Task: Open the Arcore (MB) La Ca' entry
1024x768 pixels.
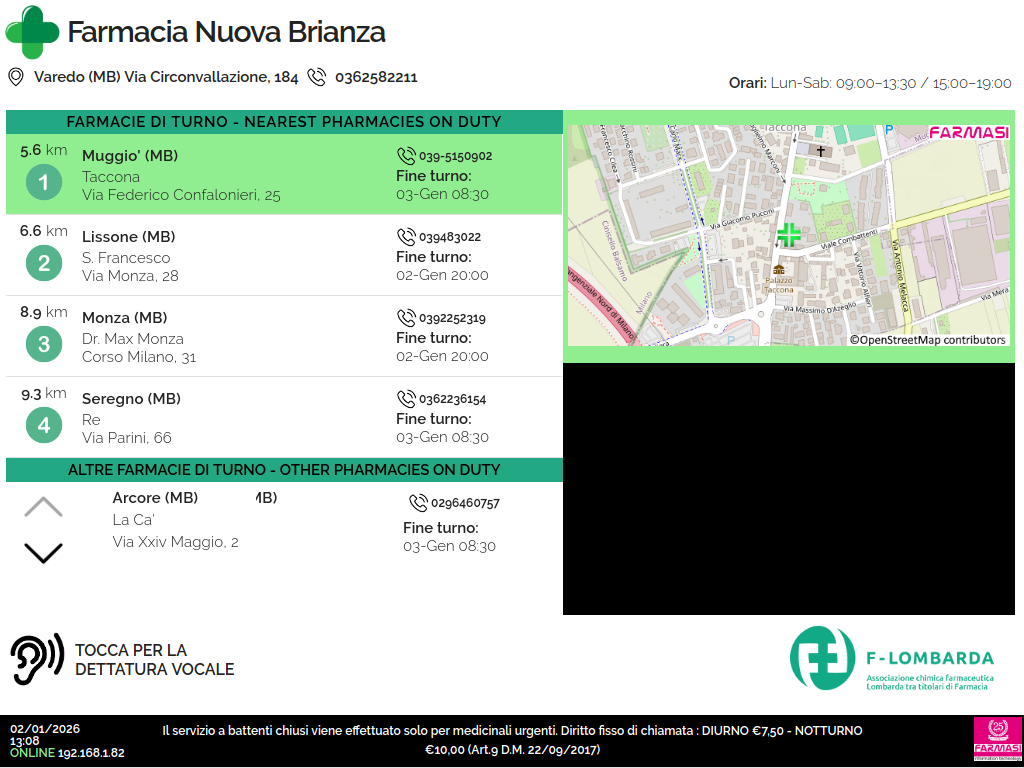Action: tap(175, 520)
